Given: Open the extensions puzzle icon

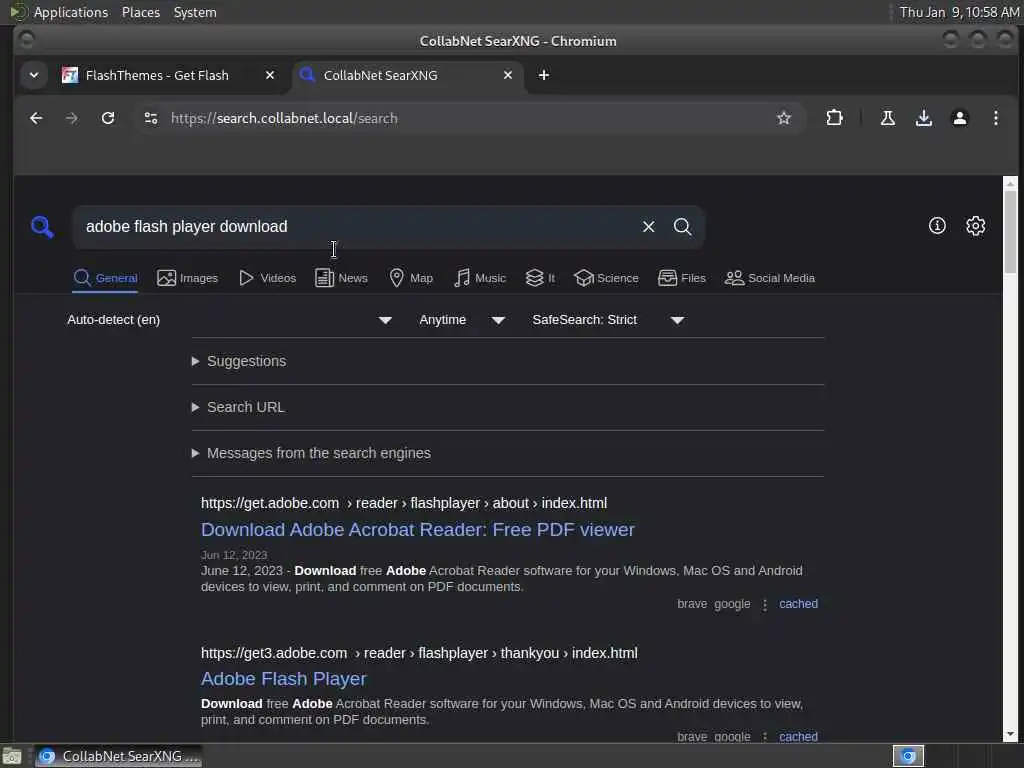Looking at the screenshot, I should tap(834, 118).
